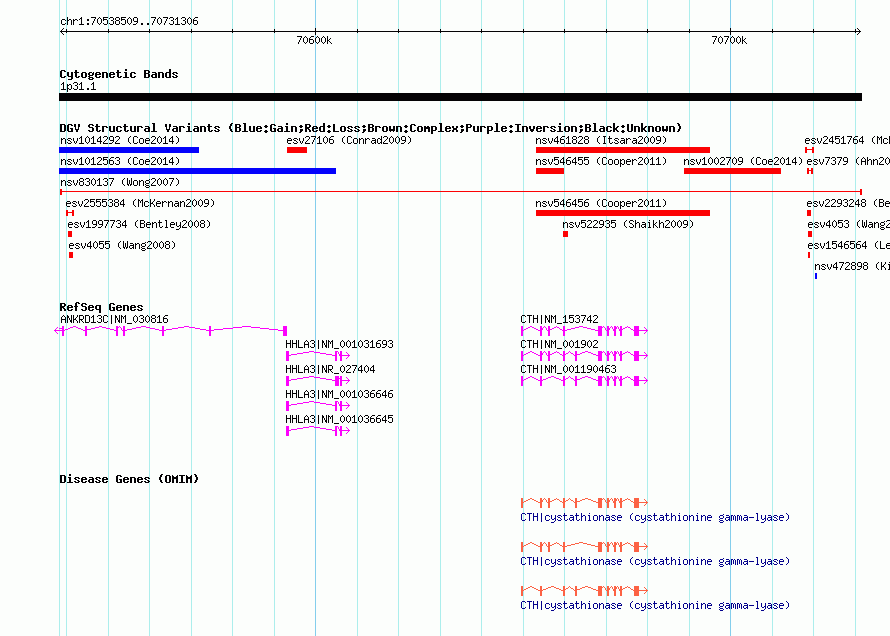Screen dimensions: 890x636
Task: Select small red marker under esv4055
Action: click(x=71, y=255)
